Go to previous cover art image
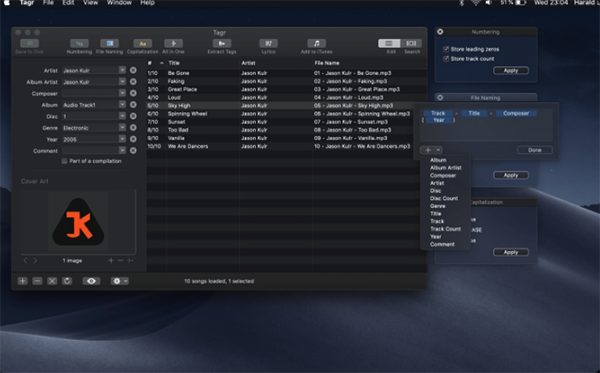The width and height of the screenshot is (600, 373). [25, 261]
